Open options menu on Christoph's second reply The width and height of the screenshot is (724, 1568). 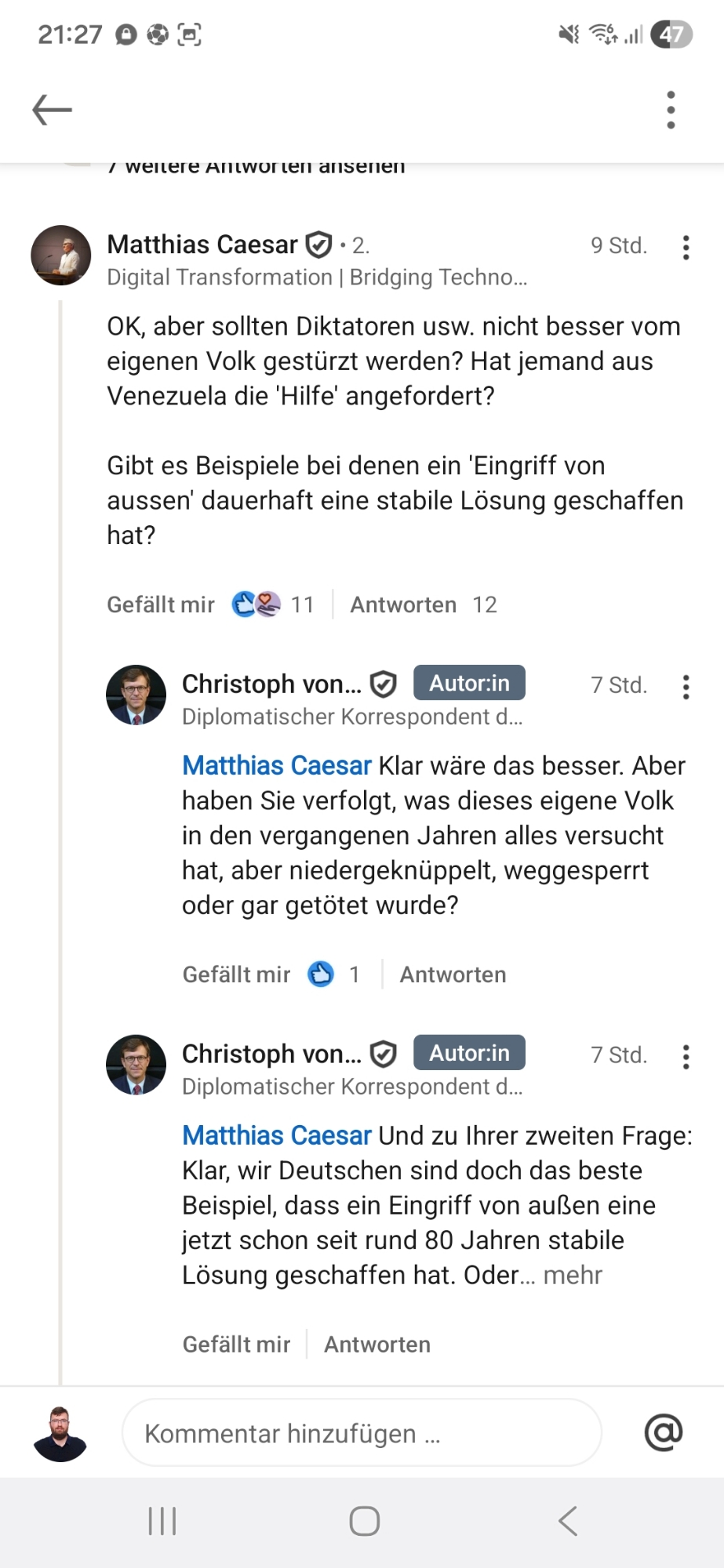[x=686, y=1056]
